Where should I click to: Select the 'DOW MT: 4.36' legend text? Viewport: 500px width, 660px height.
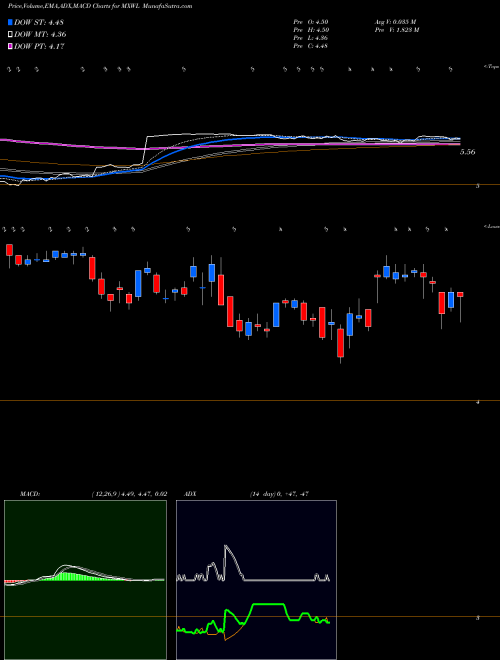[40, 35]
